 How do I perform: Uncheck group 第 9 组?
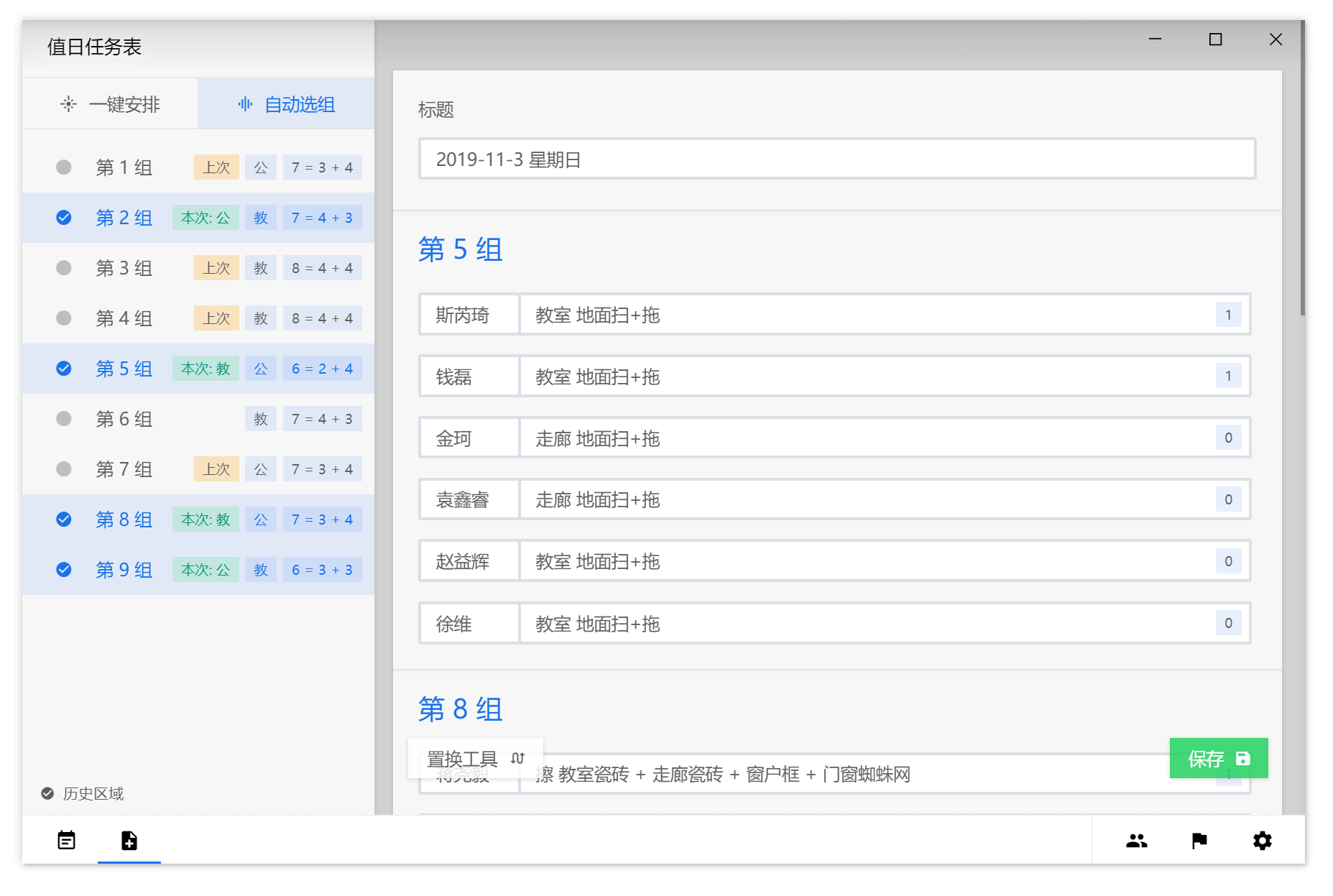click(x=64, y=570)
